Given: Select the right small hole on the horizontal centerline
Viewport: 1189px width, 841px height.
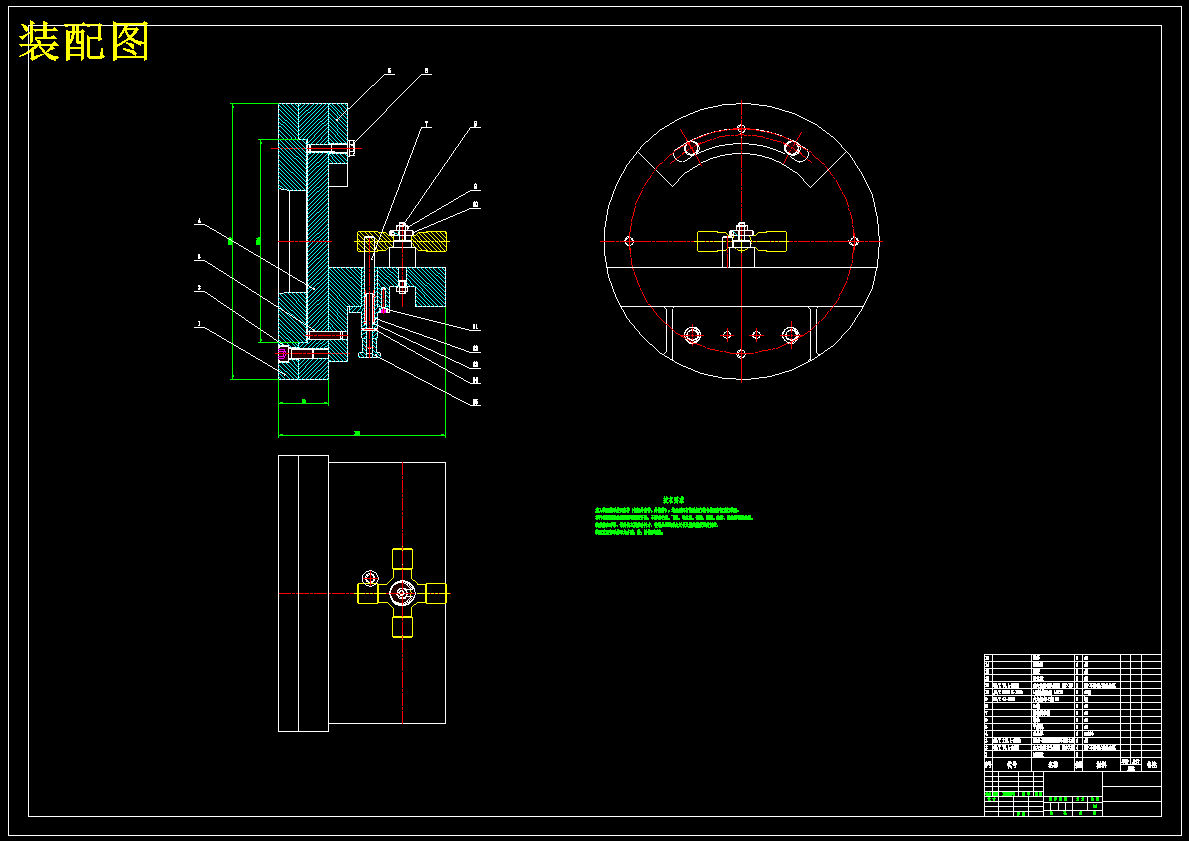Looking at the screenshot, I should (854, 241).
